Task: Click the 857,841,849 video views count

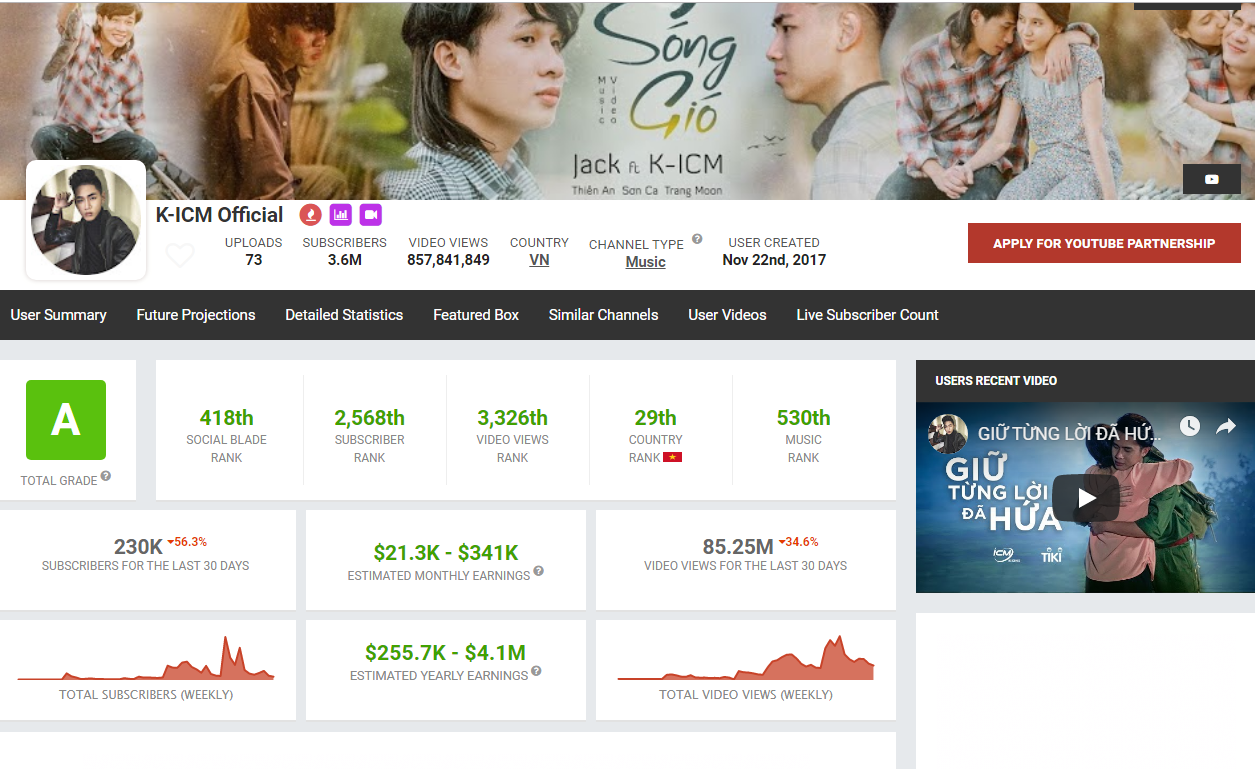Action: pyautogui.click(x=448, y=260)
